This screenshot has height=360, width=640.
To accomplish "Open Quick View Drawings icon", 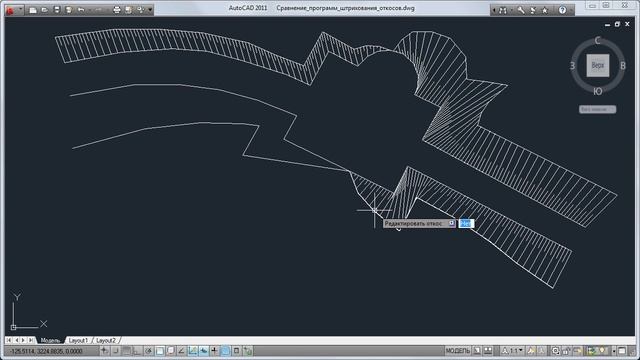I will [x=488, y=351].
